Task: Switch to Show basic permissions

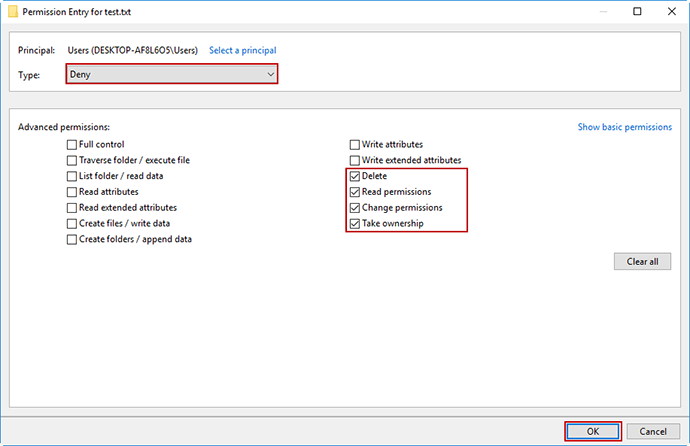Action: click(x=624, y=127)
